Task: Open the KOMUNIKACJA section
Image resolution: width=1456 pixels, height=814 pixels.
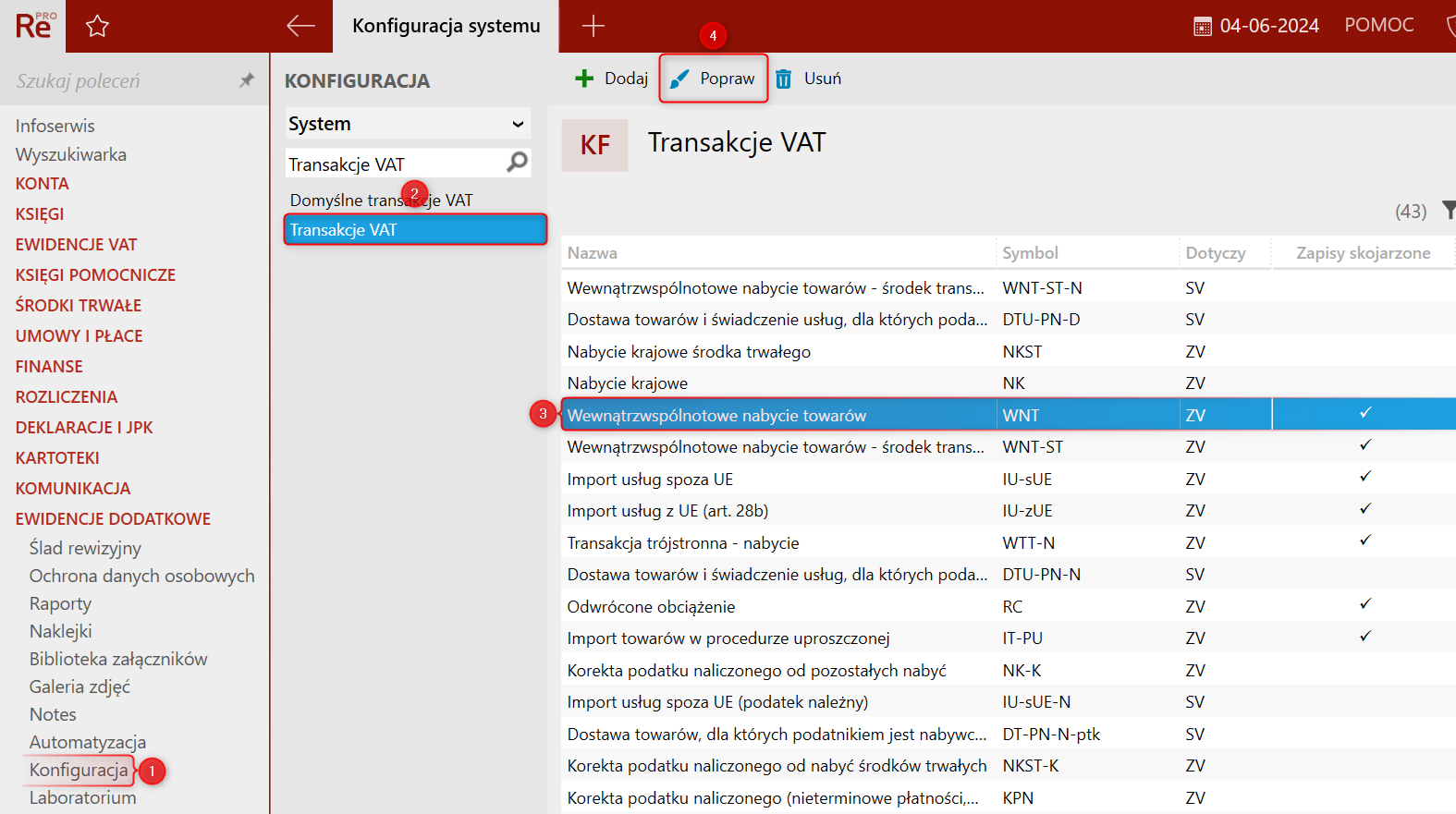Action: [x=73, y=489]
